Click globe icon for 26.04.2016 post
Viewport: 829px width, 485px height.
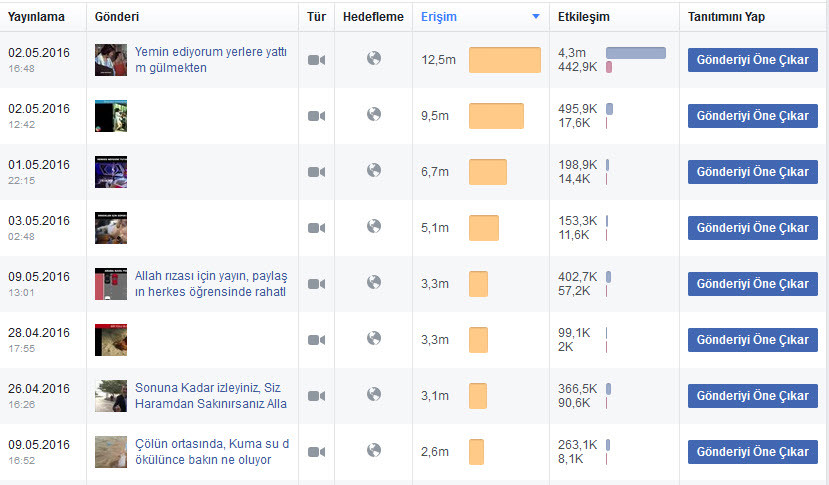pos(374,395)
